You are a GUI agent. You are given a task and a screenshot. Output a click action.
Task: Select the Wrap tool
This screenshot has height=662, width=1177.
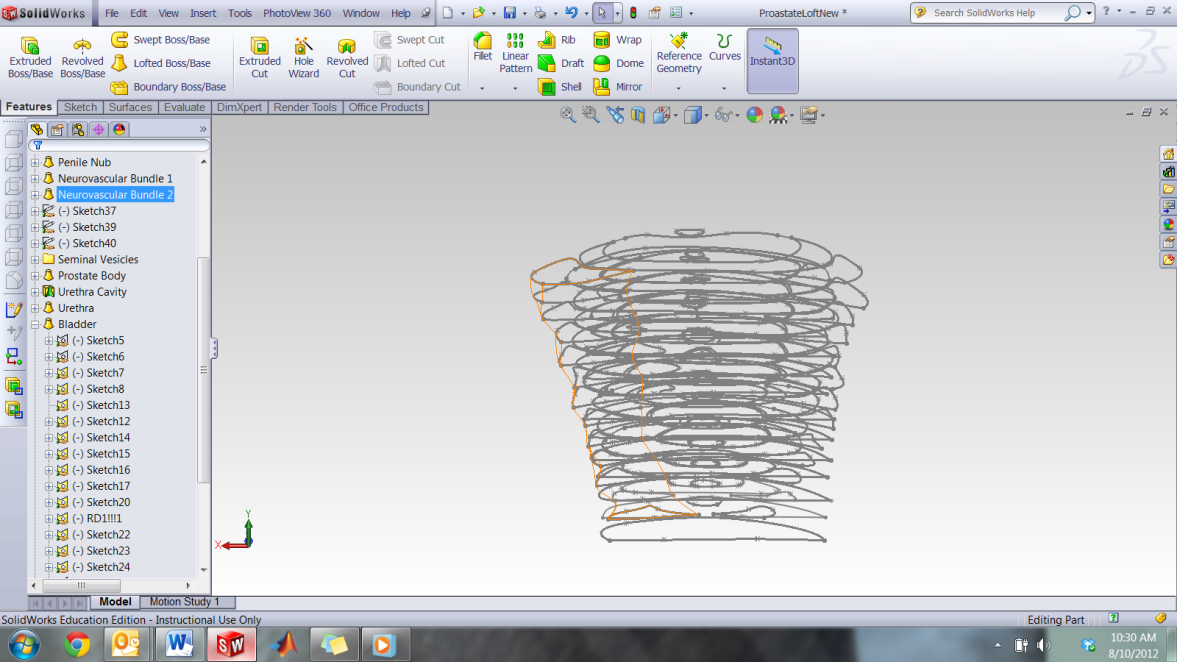[x=618, y=40]
